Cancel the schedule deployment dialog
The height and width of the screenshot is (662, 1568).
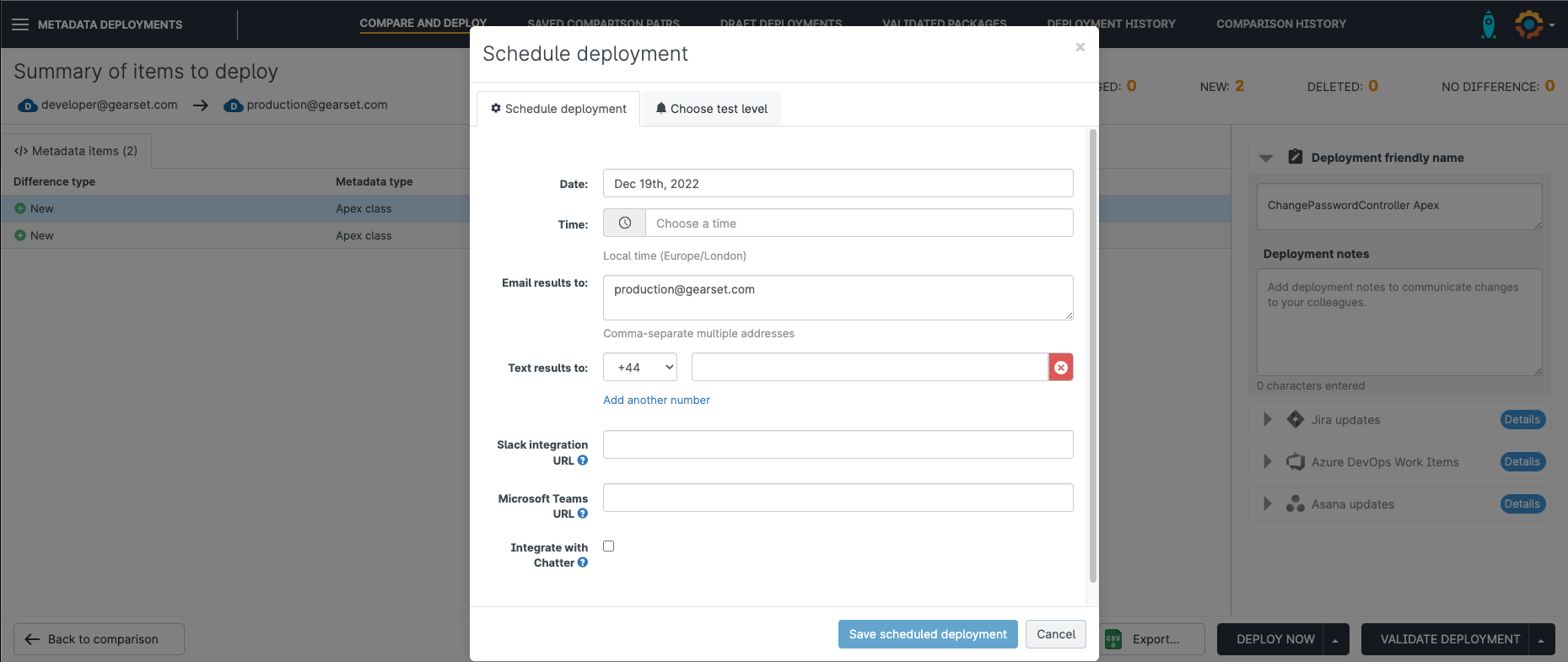coord(1055,634)
